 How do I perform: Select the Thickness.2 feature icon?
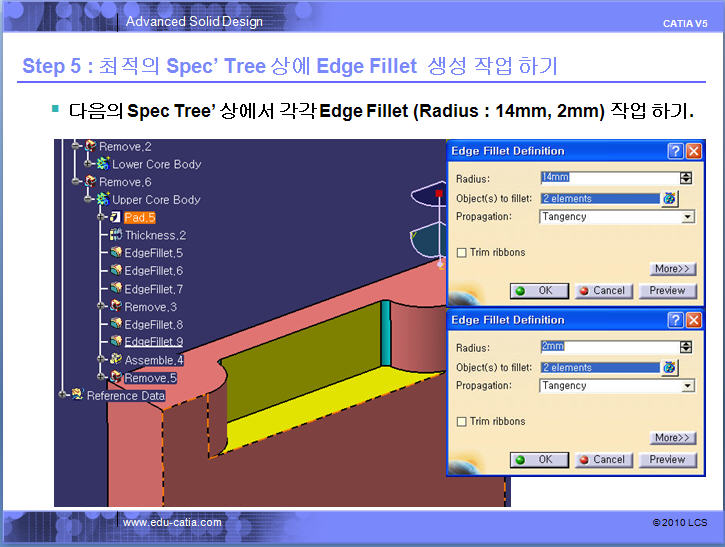[116, 234]
